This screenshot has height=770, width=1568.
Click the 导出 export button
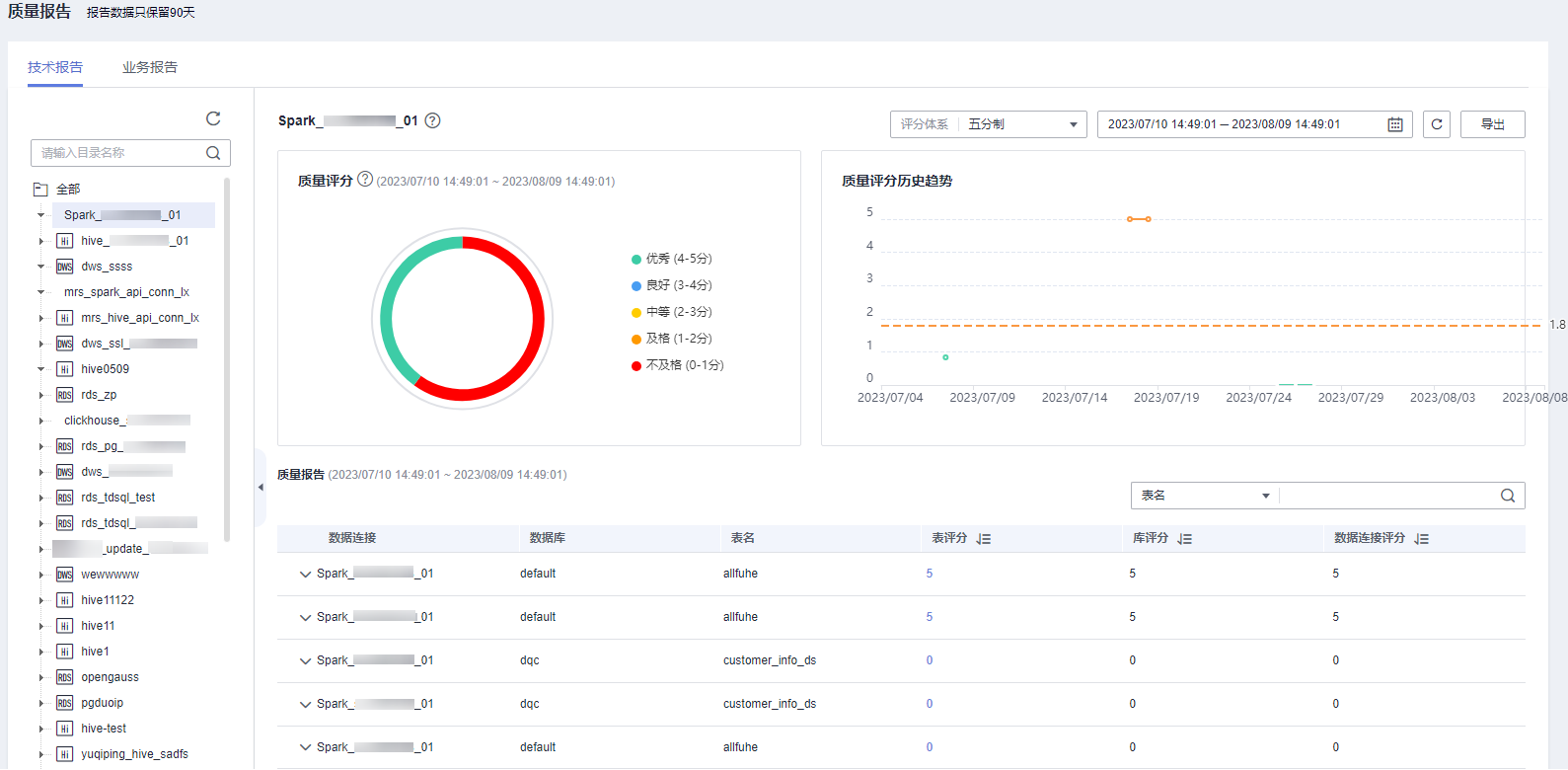(1492, 124)
